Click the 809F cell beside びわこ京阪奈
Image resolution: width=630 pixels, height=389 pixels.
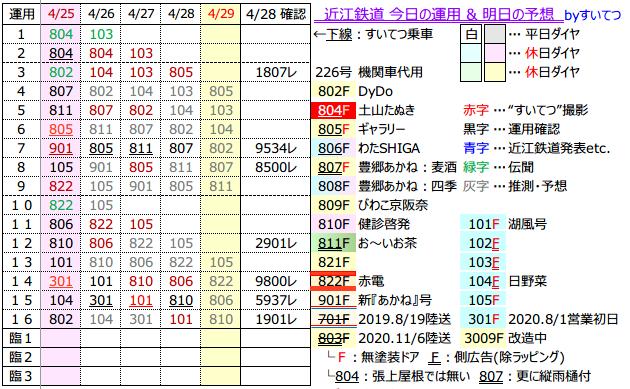[333, 205]
